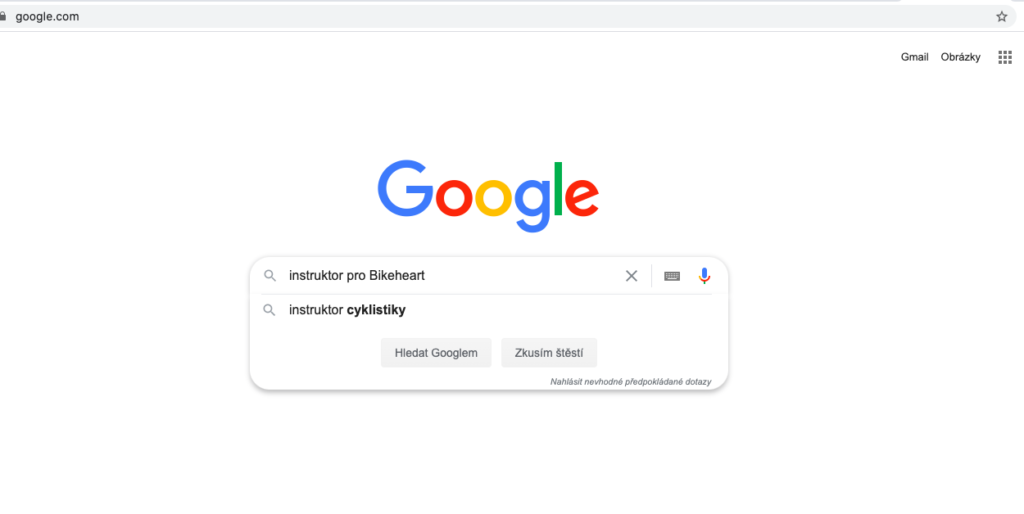1024x514 pixels.
Task: Click the Hledat Googlem button
Action: click(436, 353)
